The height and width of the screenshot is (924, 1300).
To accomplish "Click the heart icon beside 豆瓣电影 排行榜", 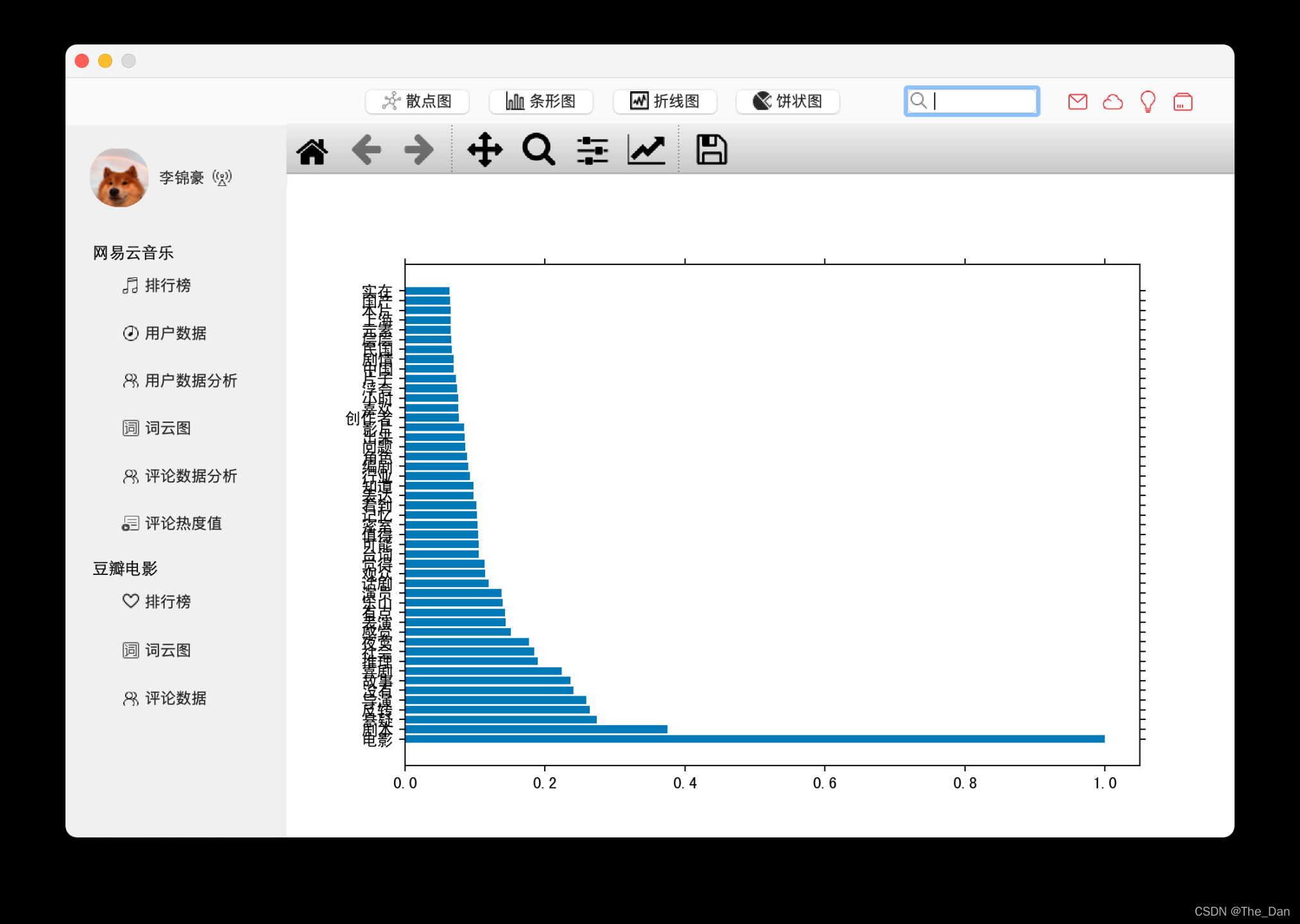I will (130, 601).
